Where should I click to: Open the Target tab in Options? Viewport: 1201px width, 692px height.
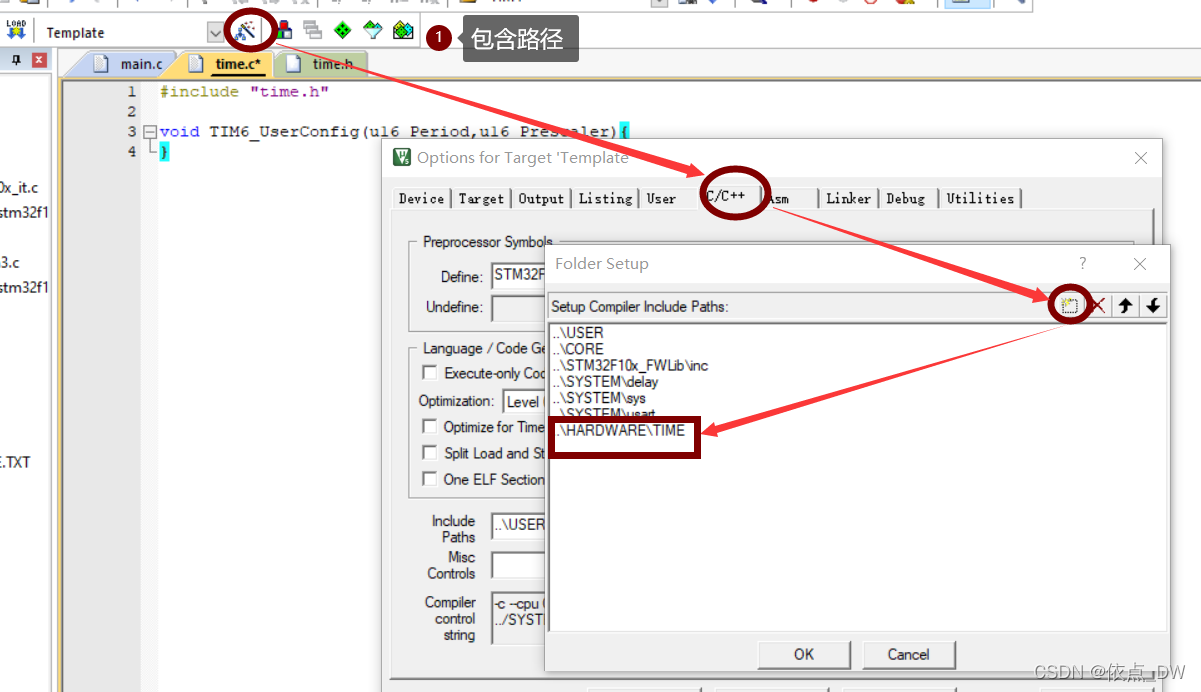tap(481, 198)
